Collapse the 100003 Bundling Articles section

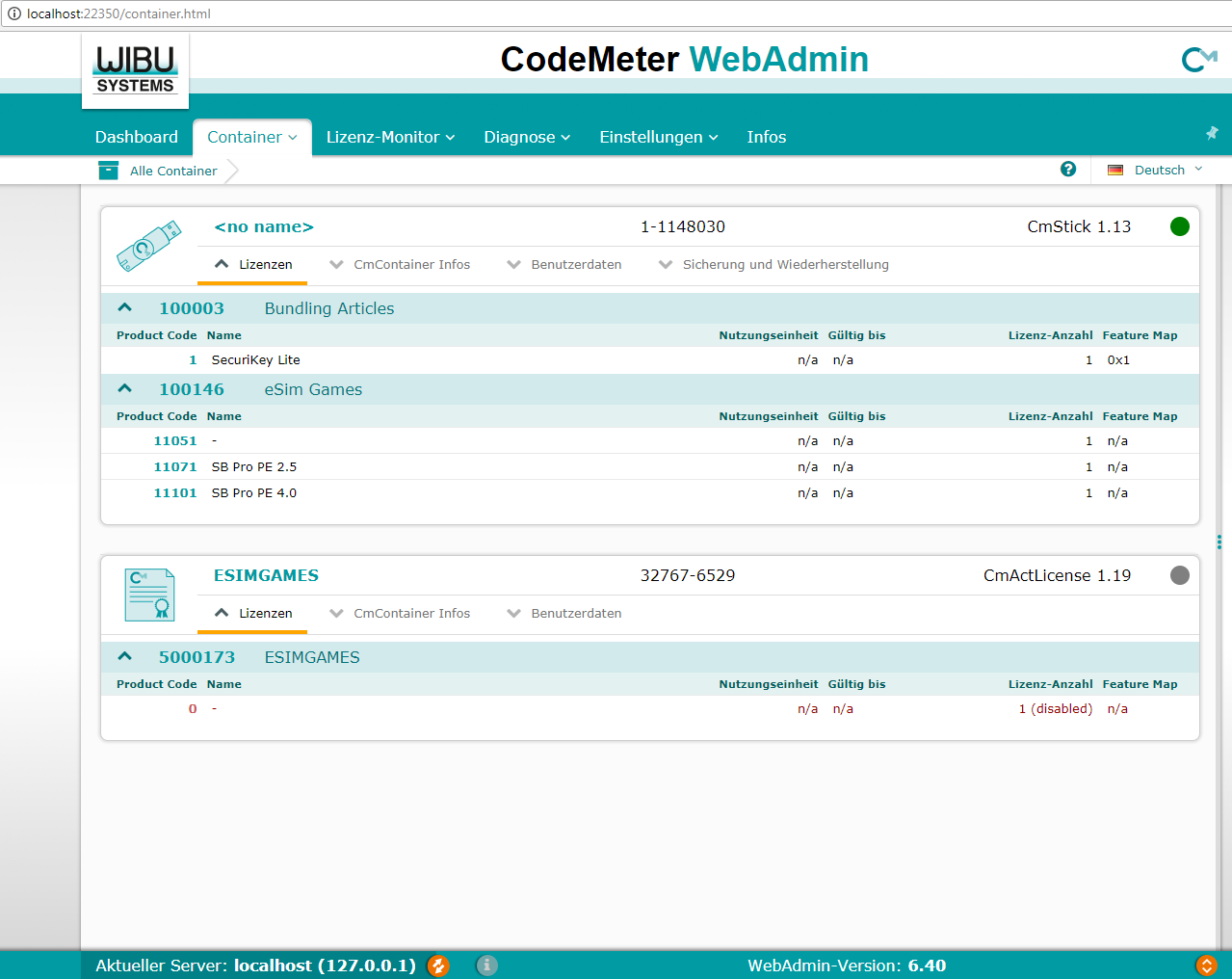[x=124, y=308]
